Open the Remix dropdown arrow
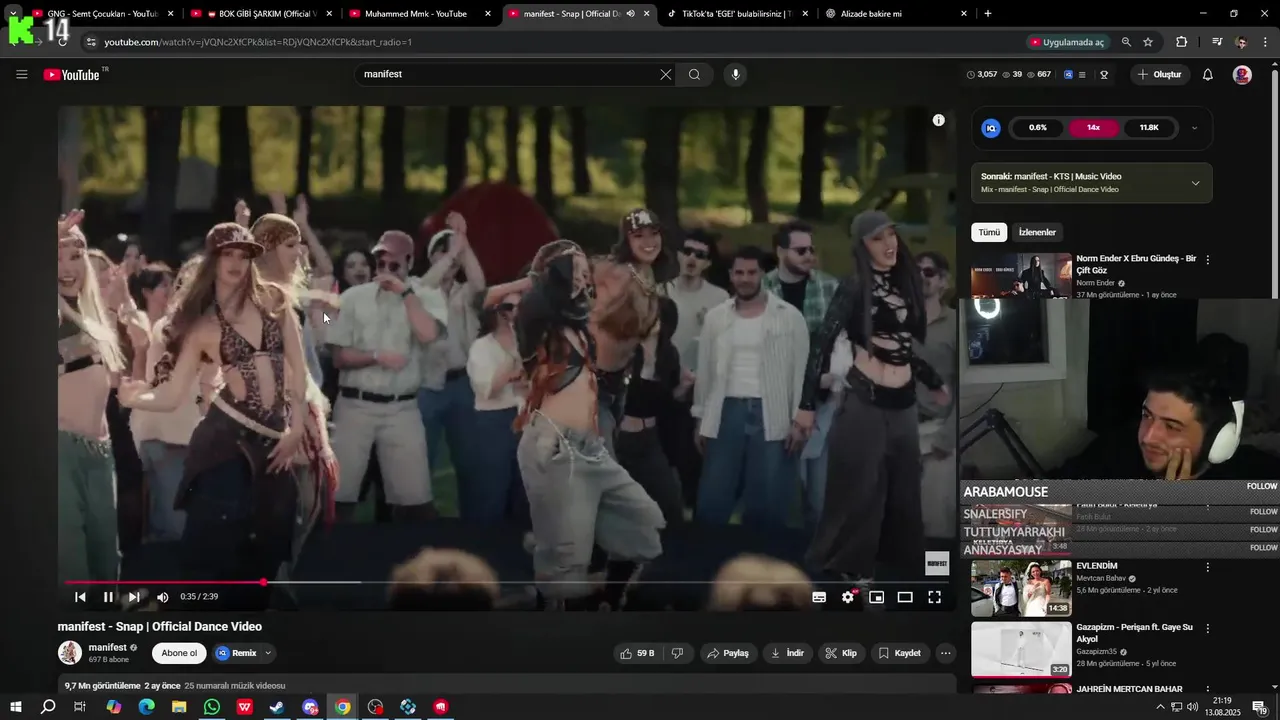The image size is (1280, 720). pos(268,653)
